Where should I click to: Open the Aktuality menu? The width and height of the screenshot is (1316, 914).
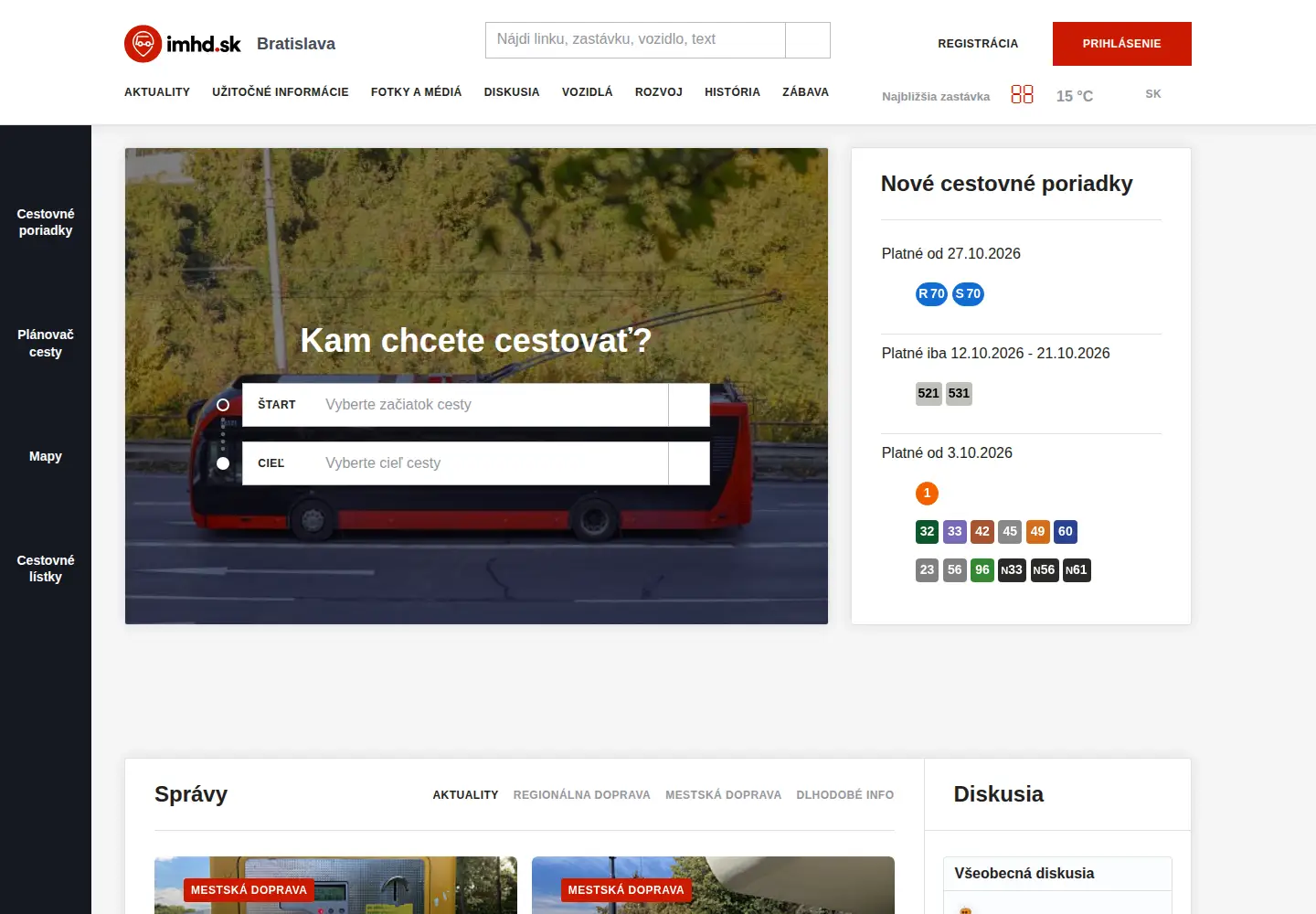(x=157, y=92)
